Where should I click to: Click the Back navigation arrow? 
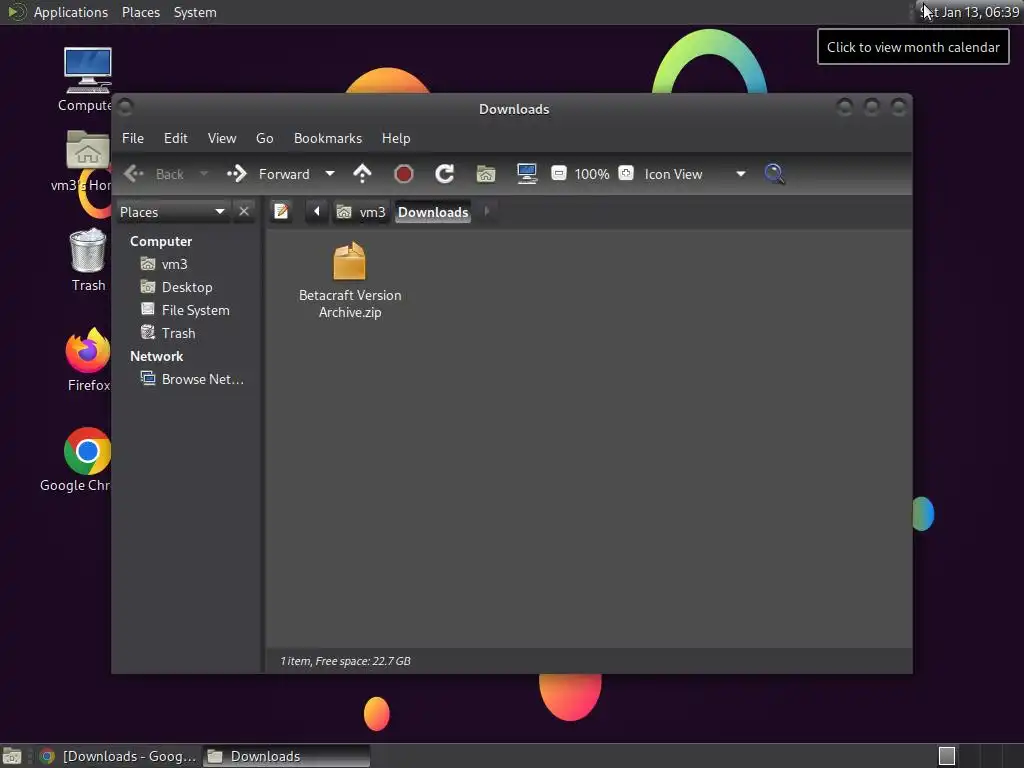pyautogui.click(x=134, y=174)
